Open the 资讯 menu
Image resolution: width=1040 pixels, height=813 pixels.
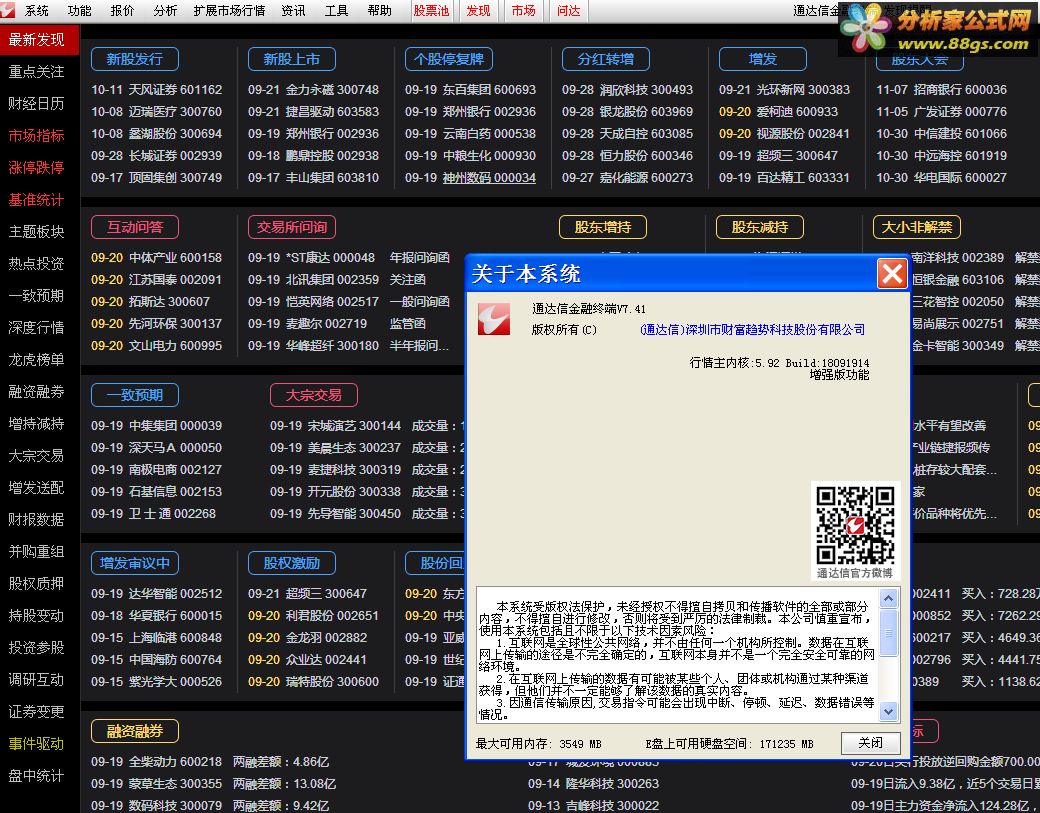pyautogui.click(x=293, y=11)
